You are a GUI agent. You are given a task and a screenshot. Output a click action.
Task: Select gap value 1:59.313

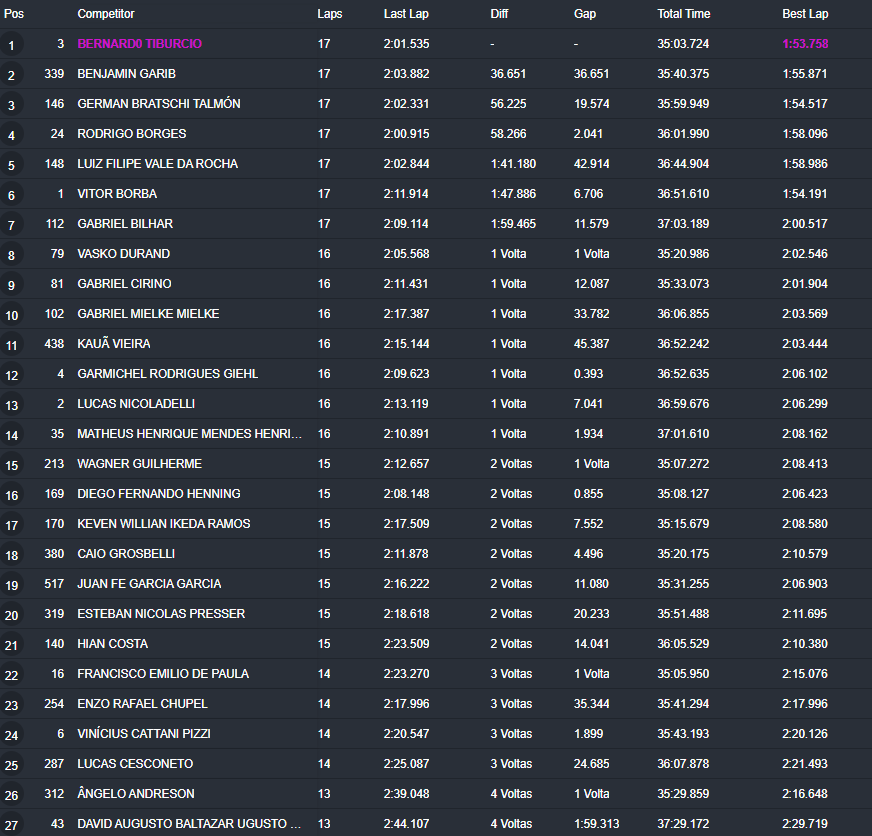(x=596, y=824)
